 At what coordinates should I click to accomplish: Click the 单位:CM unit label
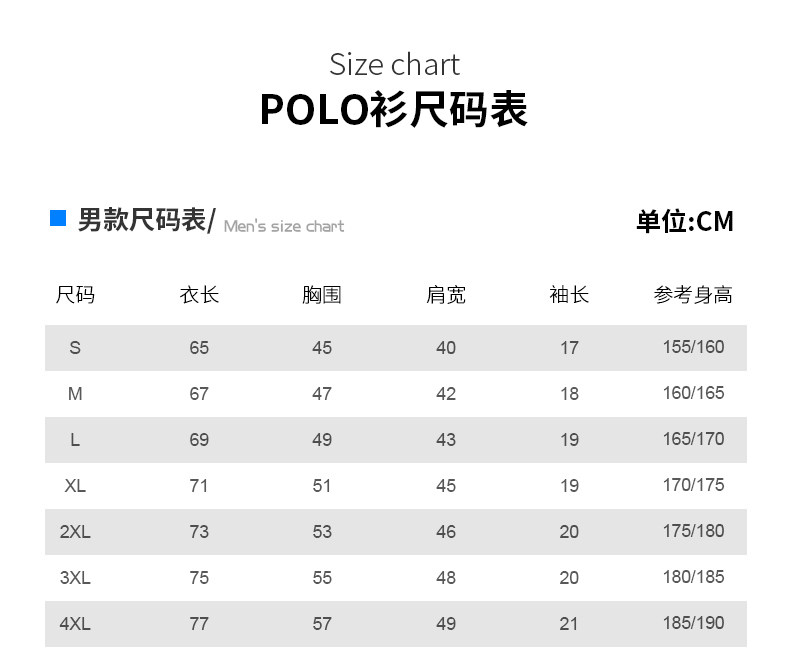685,221
